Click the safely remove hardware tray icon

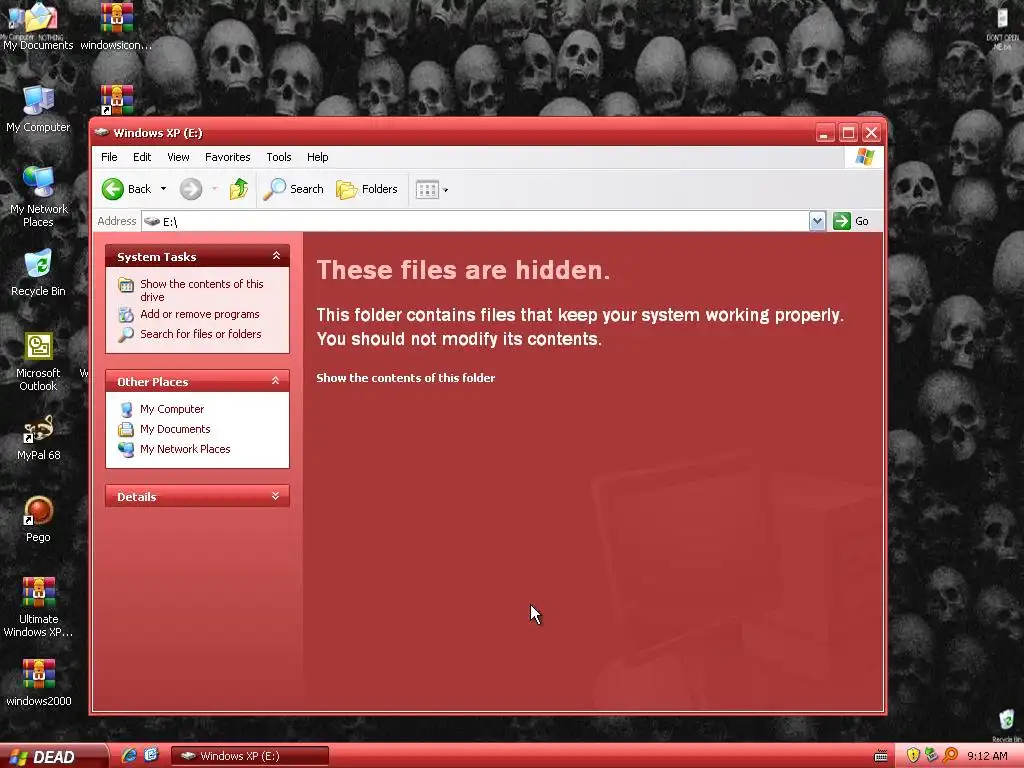click(x=931, y=756)
